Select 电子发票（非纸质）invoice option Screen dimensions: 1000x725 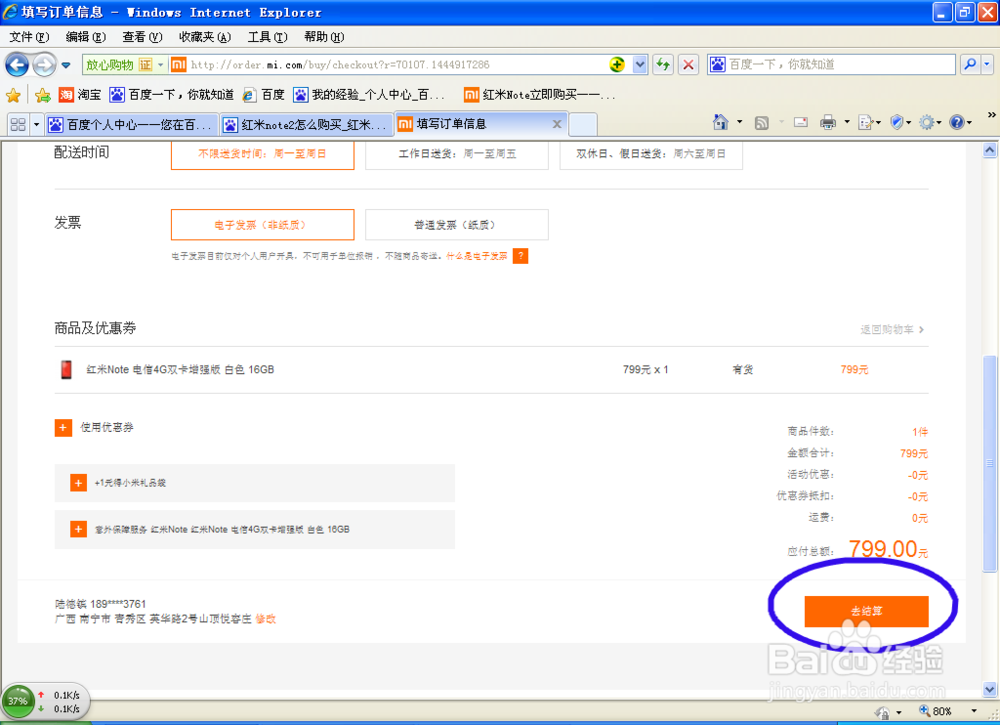(262, 224)
